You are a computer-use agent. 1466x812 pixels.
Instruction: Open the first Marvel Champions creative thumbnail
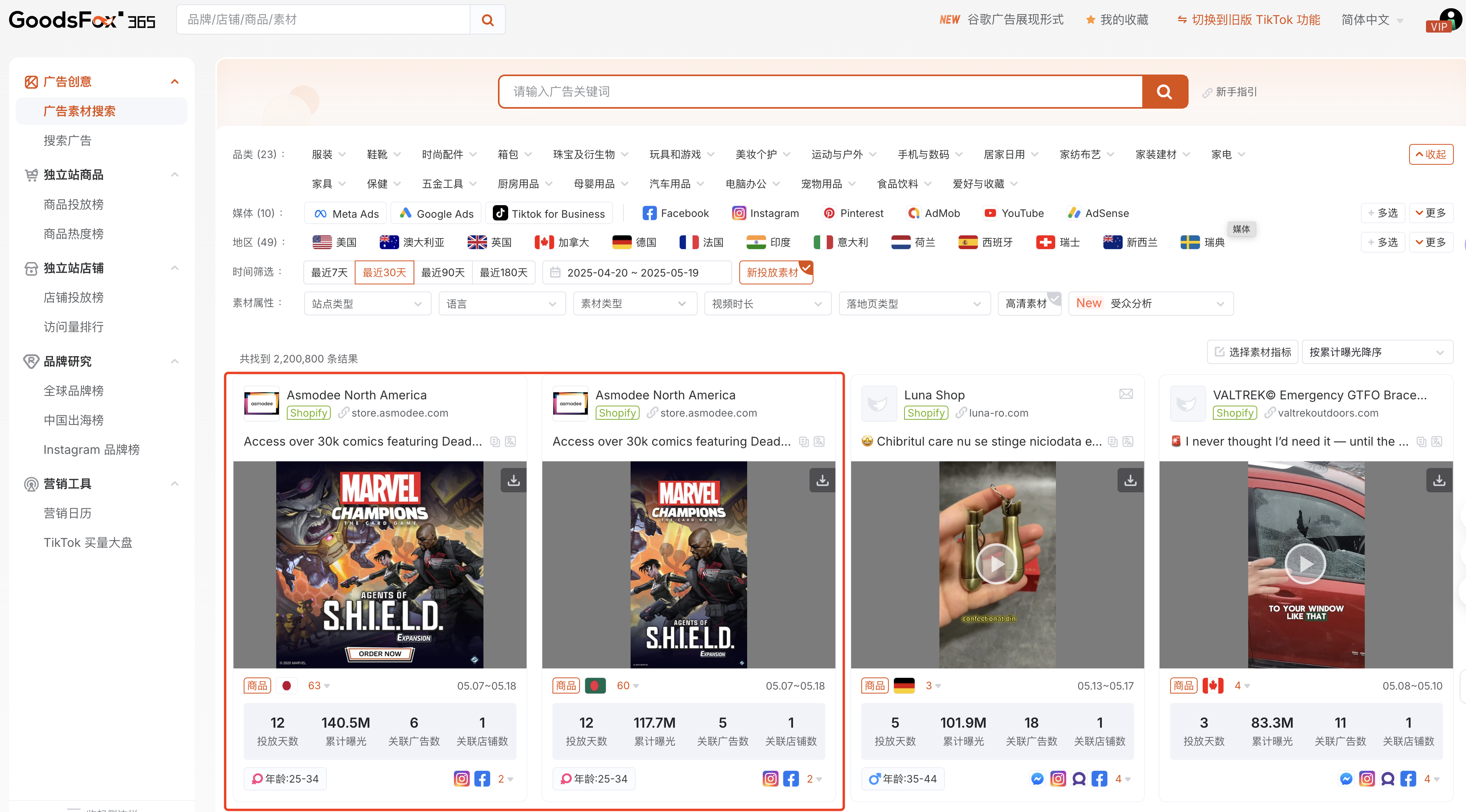click(x=379, y=564)
